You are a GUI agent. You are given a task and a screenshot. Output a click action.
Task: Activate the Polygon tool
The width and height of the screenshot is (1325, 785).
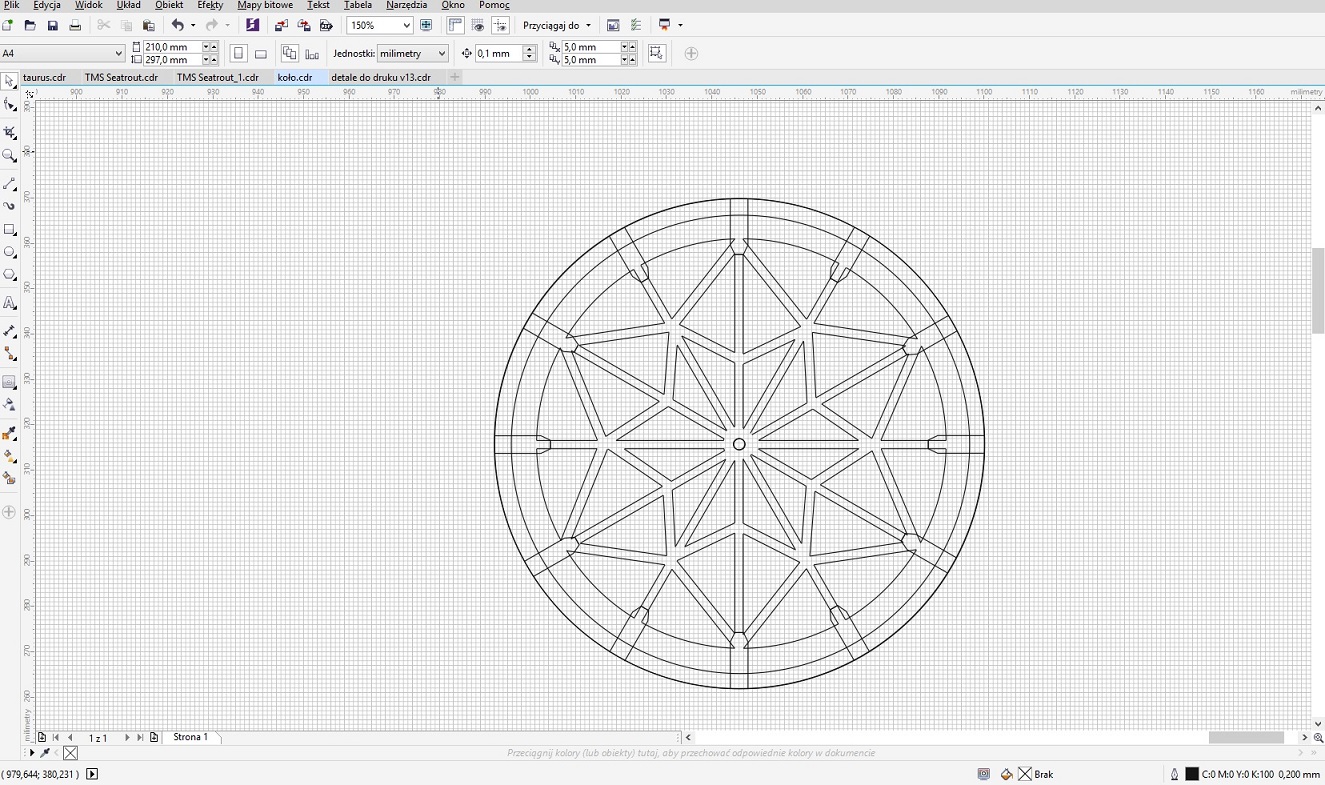(x=10, y=275)
